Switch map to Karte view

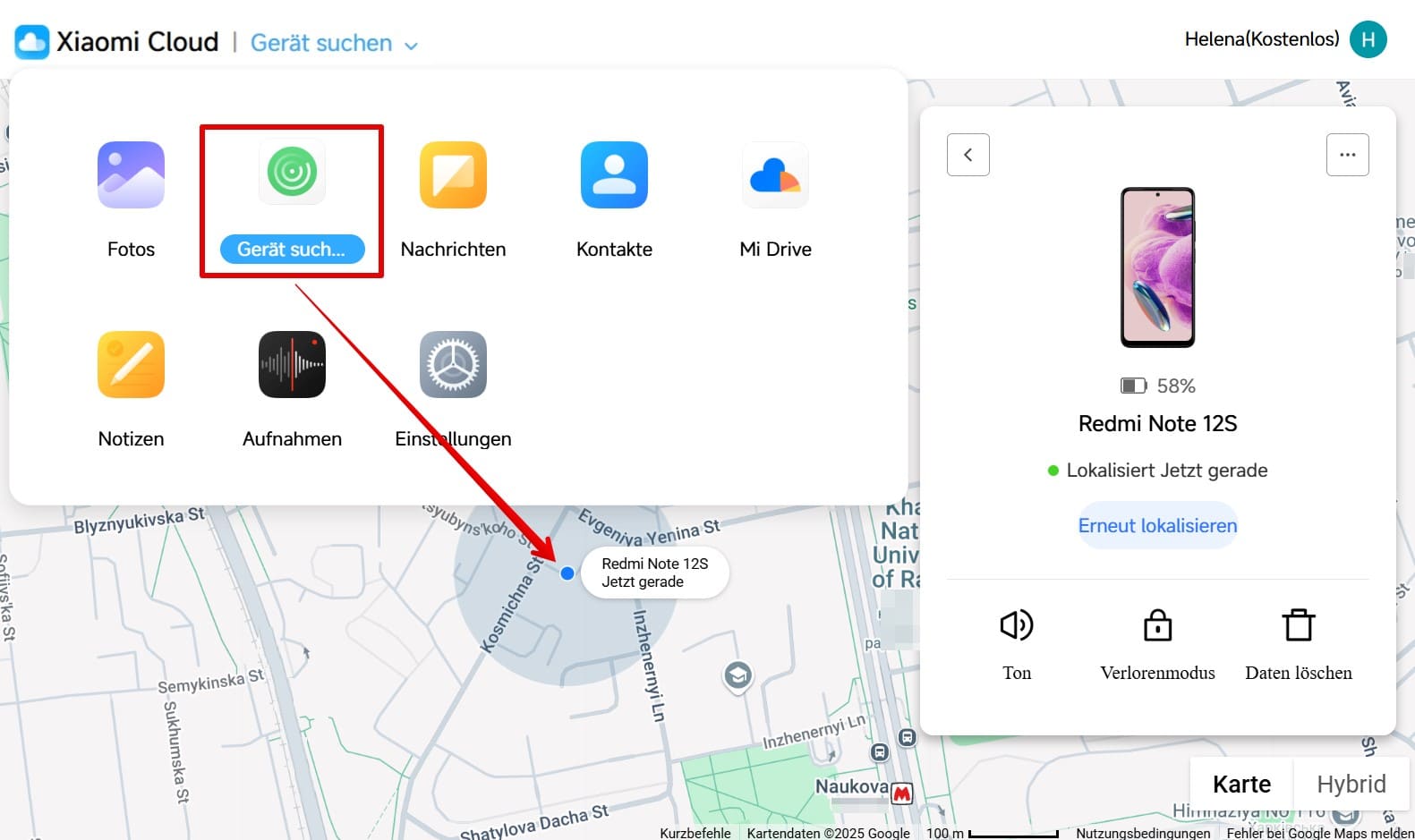tap(1241, 785)
